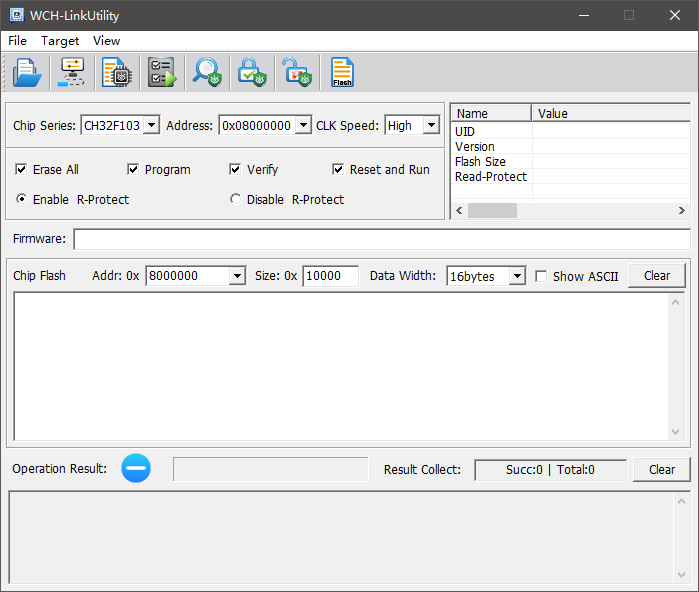Open the File menu
This screenshot has height=592, width=699.
coord(17,41)
